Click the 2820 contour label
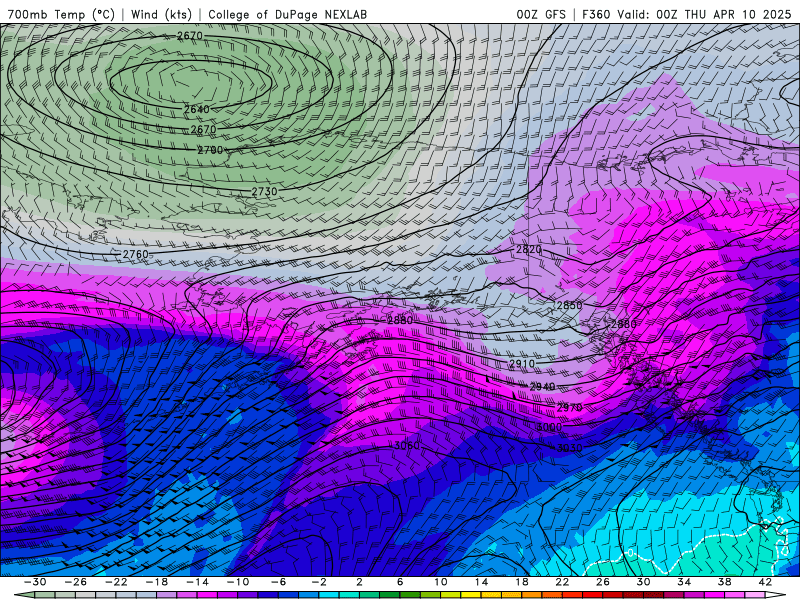Viewport: 800px width, 600px height. click(528, 249)
